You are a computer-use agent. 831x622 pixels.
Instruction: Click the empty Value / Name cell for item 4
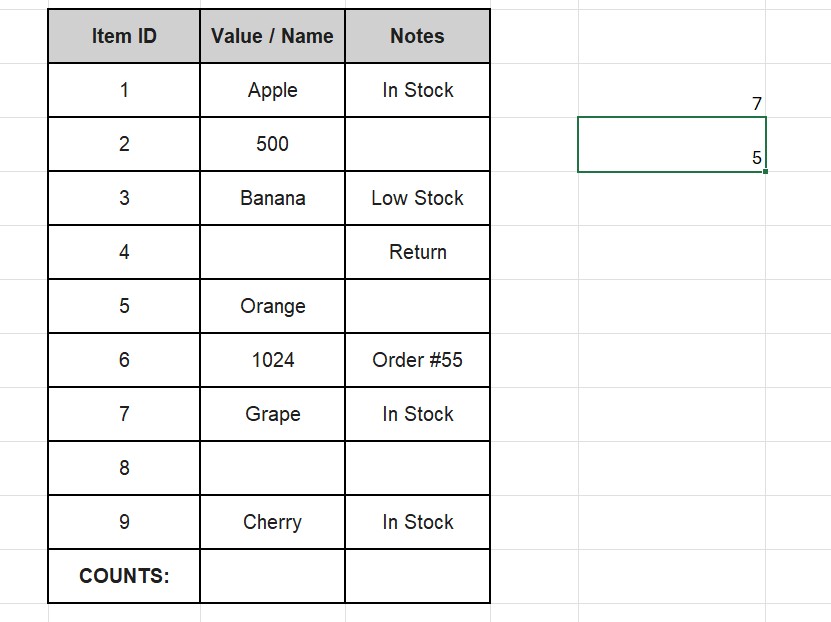click(x=272, y=252)
